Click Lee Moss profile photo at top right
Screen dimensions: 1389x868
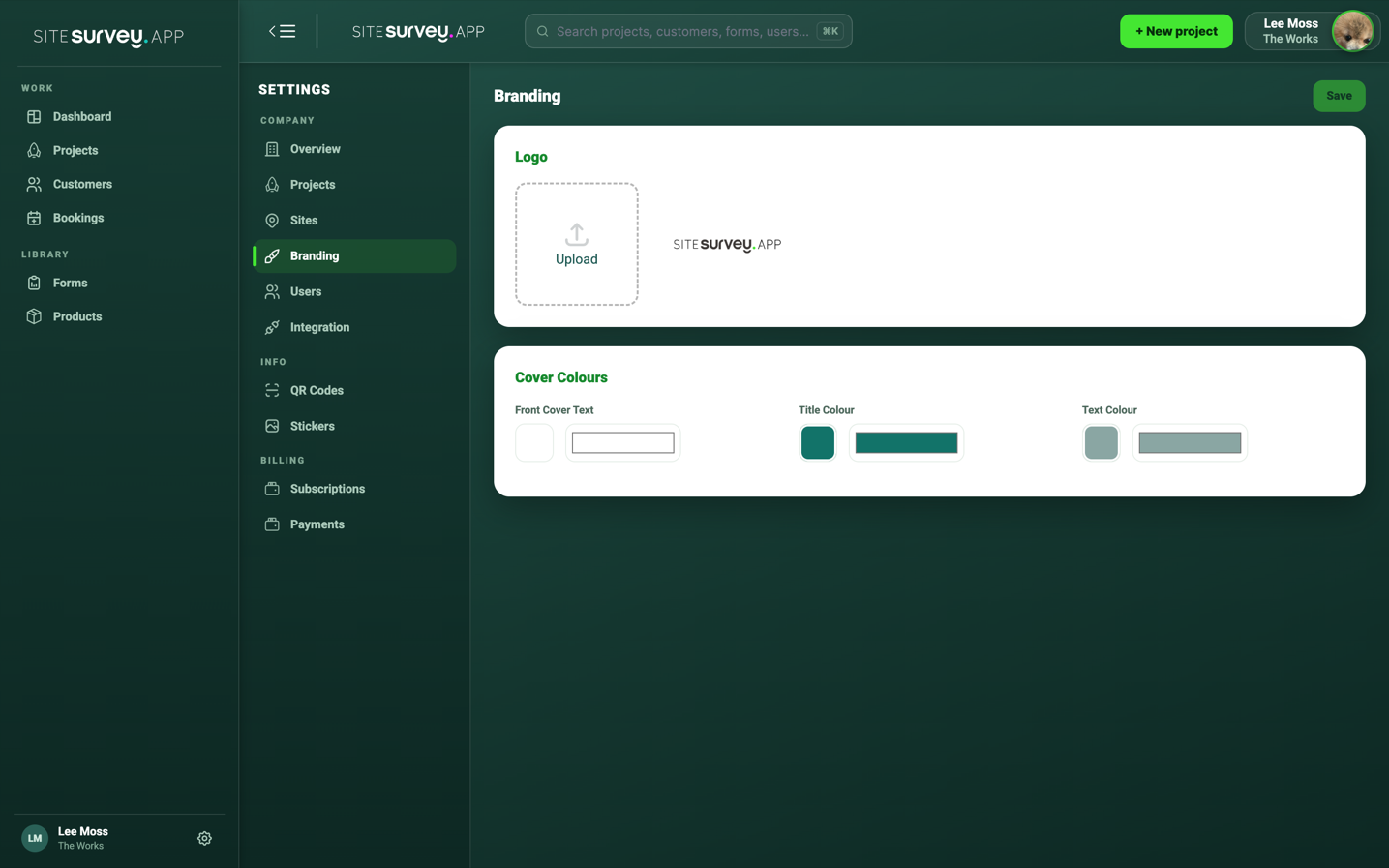pyautogui.click(x=1352, y=31)
